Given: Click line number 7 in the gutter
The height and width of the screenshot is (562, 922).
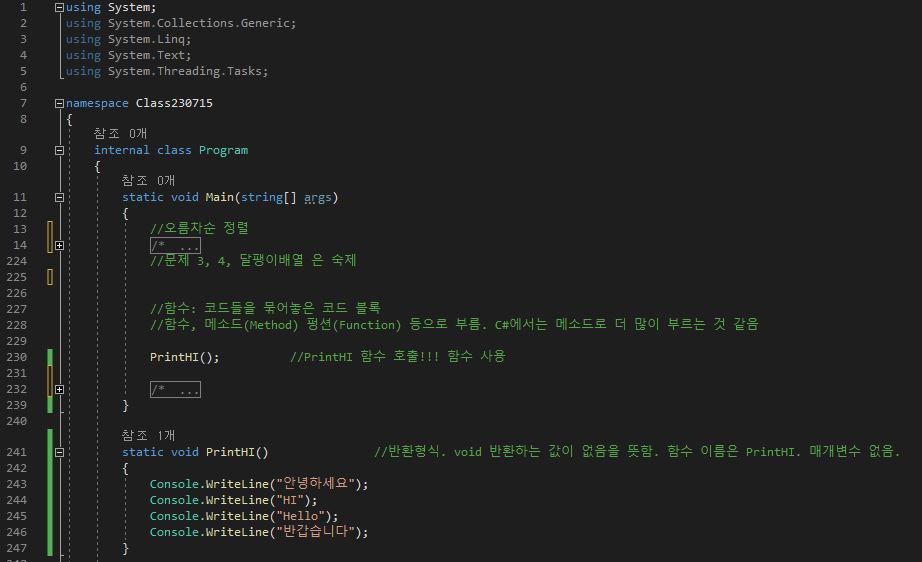Looking at the screenshot, I should click(24, 103).
